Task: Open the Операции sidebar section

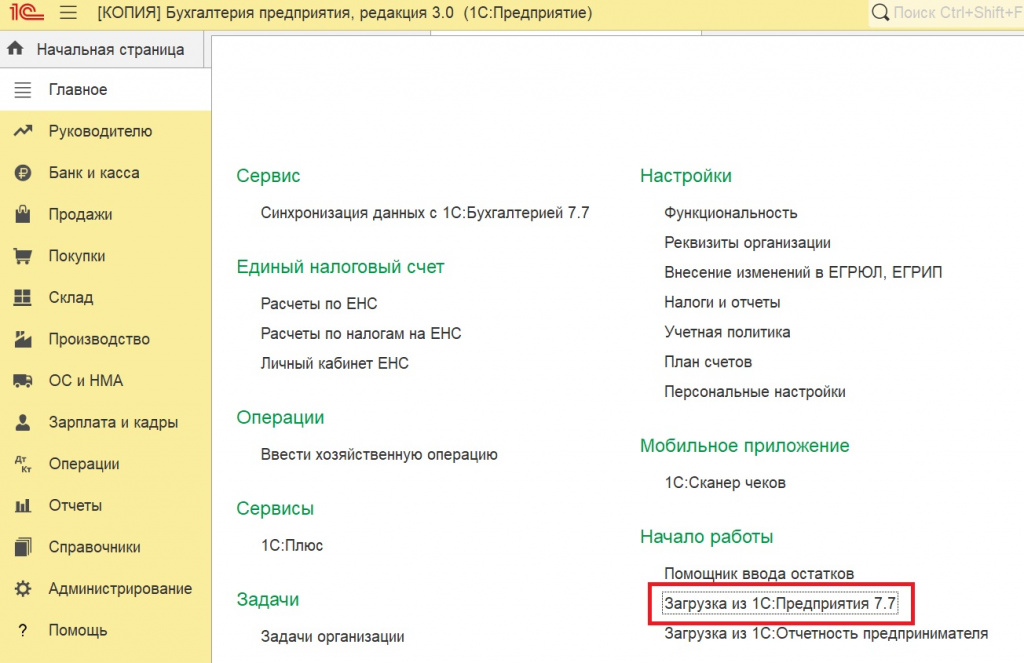Action: coord(105,464)
